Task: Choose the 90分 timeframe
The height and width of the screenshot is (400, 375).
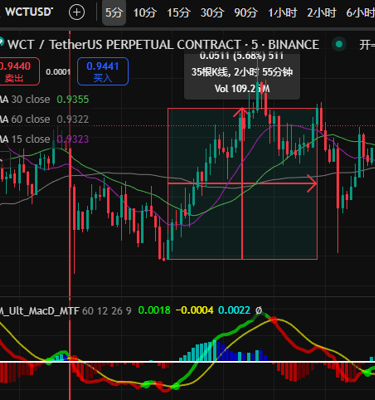Action: pyautogui.click(x=246, y=13)
